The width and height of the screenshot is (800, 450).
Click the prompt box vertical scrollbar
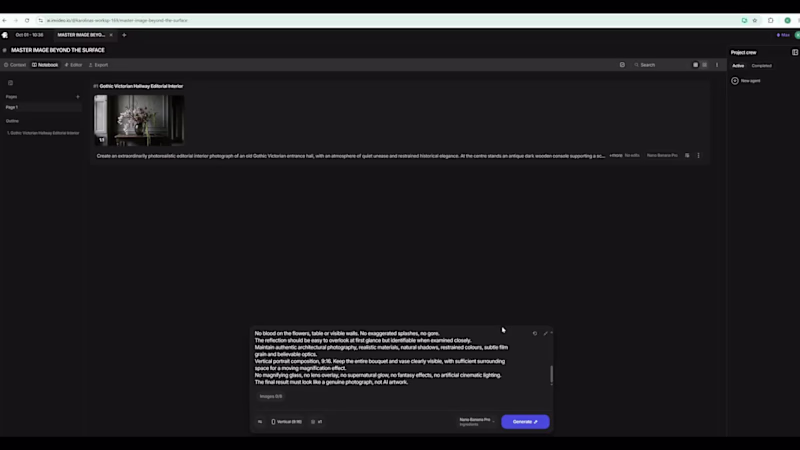coord(552,375)
